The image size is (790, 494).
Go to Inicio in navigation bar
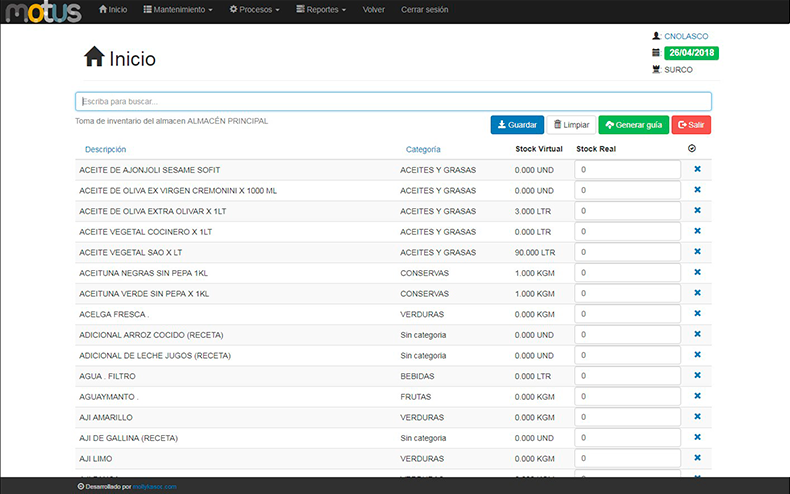click(x=113, y=9)
